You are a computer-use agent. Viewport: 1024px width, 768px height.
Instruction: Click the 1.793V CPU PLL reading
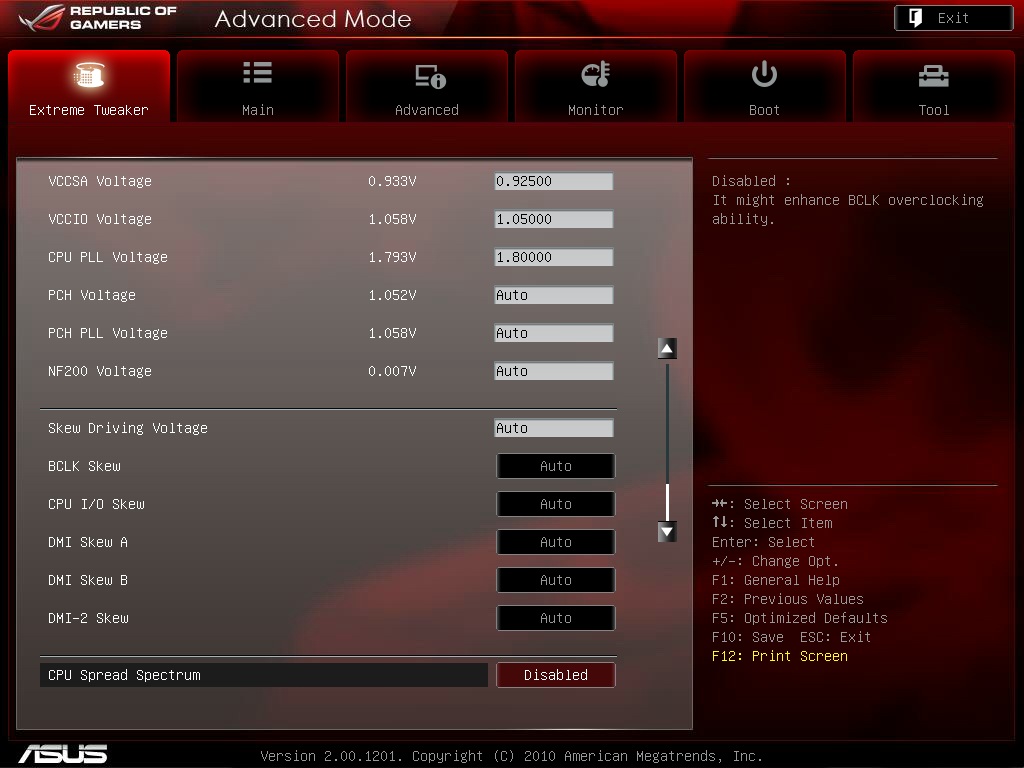(392, 257)
